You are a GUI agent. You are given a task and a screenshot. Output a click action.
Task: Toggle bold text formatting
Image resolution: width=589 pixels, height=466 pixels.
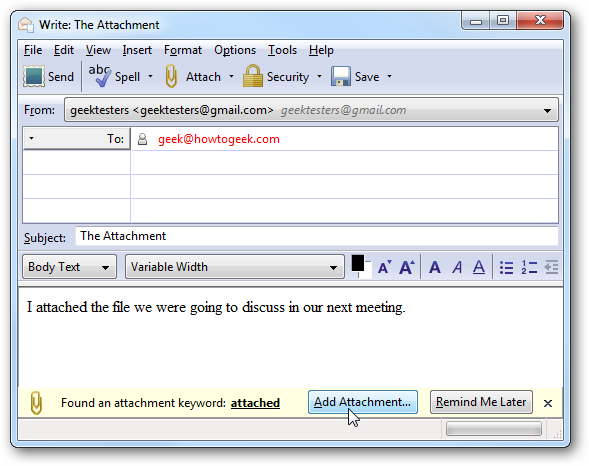tap(435, 267)
